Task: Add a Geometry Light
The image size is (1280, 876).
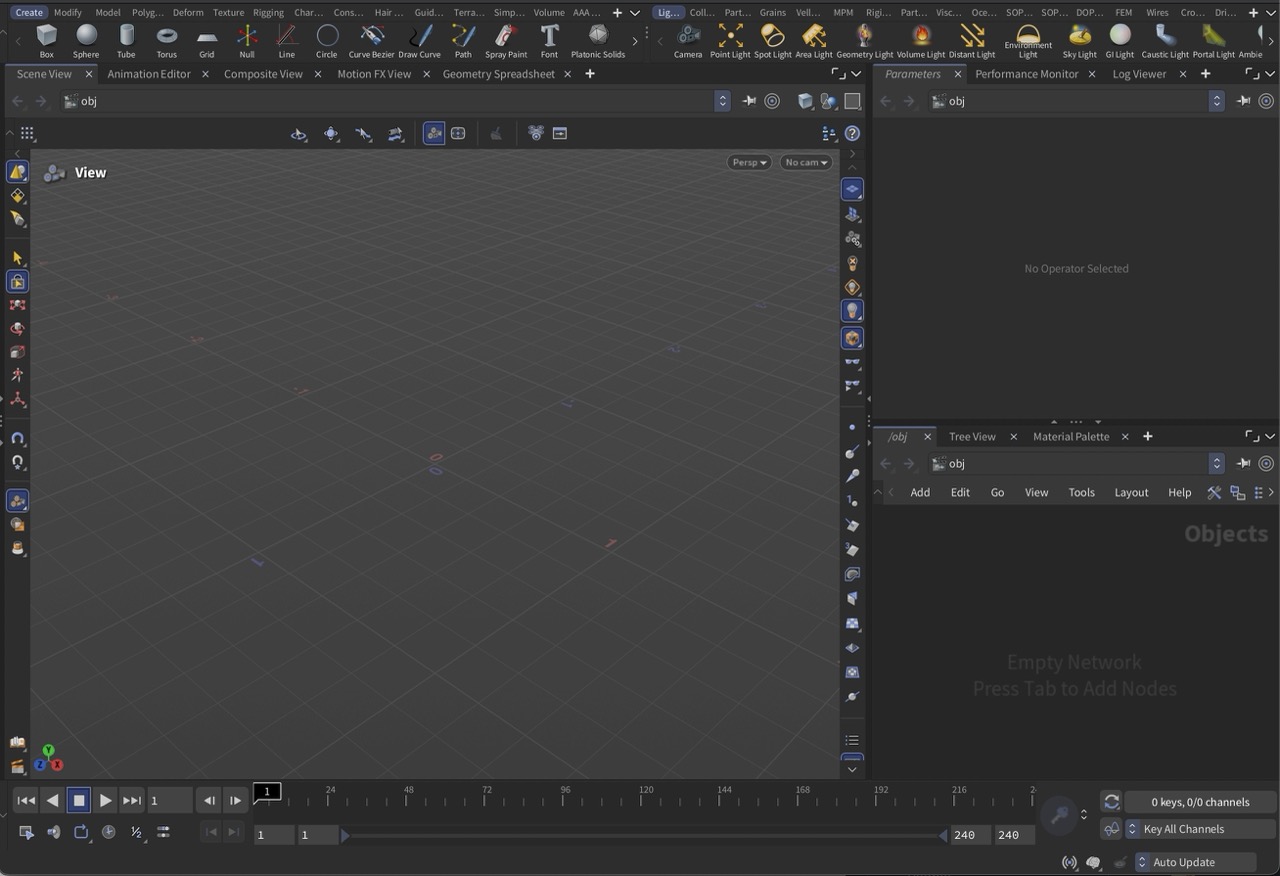Action: click(x=865, y=41)
